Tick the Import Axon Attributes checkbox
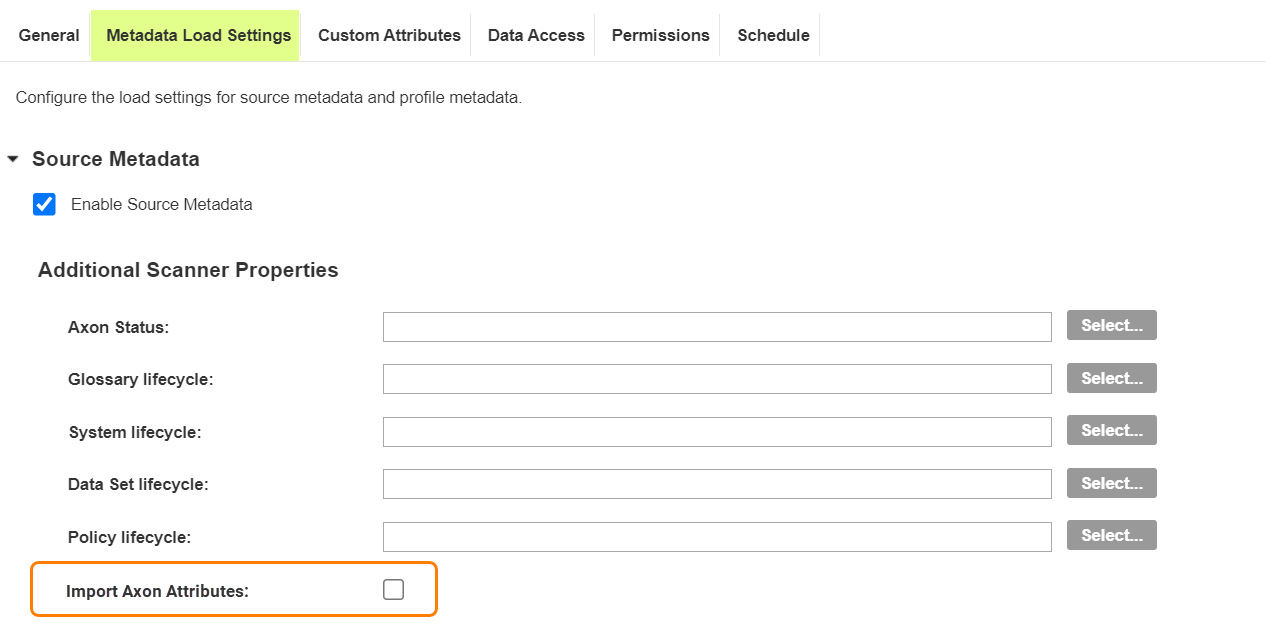Viewport: 1266px width, 630px height. [394, 590]
